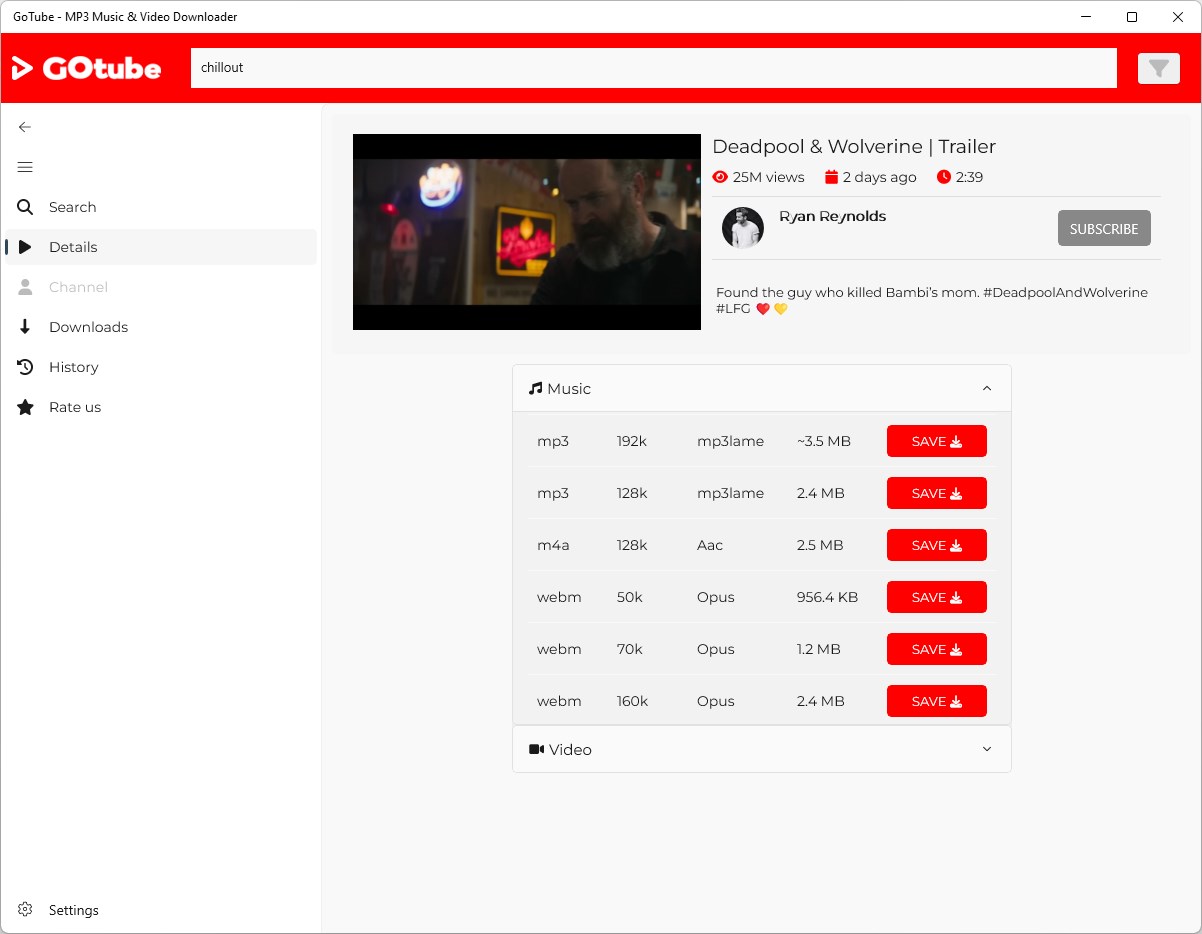1202x934 pixels.
Task: Click the Downloads arrow icon in sidebar
Action: [25, 327]
